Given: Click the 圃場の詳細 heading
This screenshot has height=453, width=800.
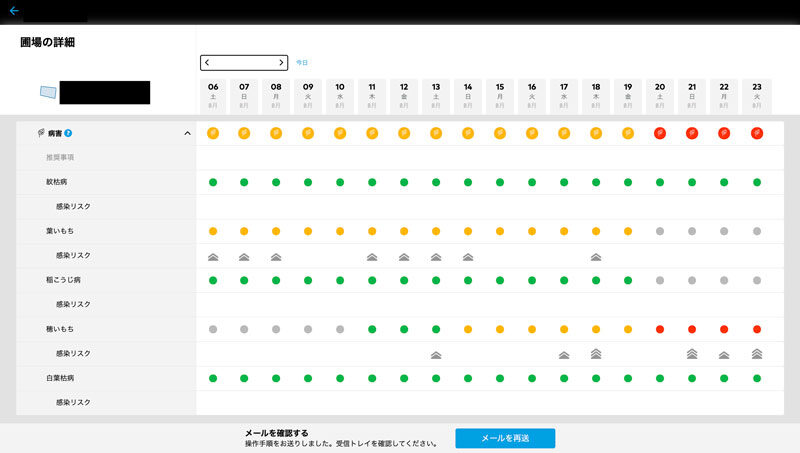Looking at the screenshot, I should [47, 42].
